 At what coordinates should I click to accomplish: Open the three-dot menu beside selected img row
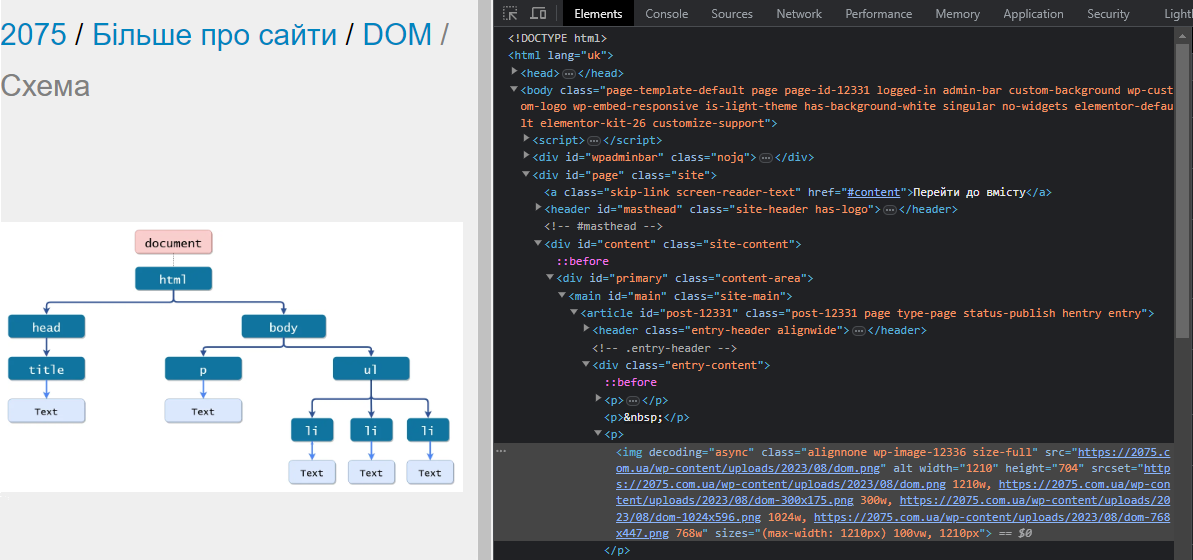(x=501, y=451)
